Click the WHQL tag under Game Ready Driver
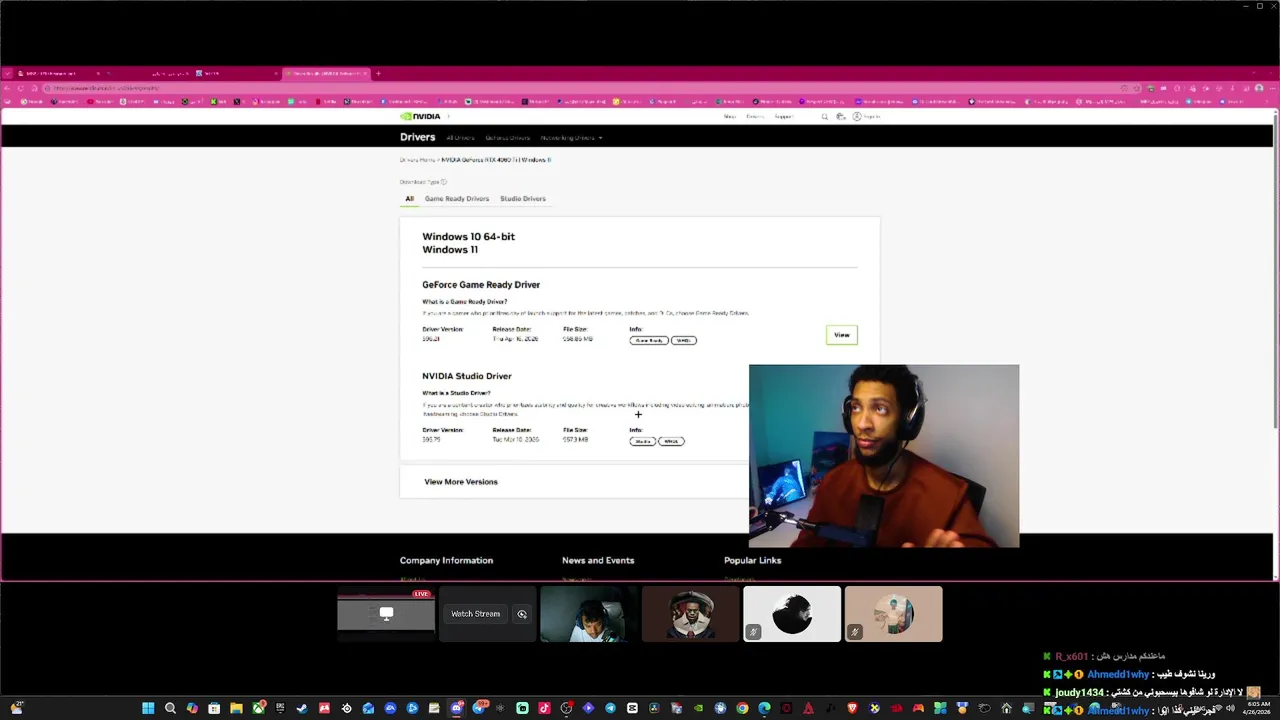Viewport: 1280px width, 720px height. pyautogui.click(x=684, y=340)
